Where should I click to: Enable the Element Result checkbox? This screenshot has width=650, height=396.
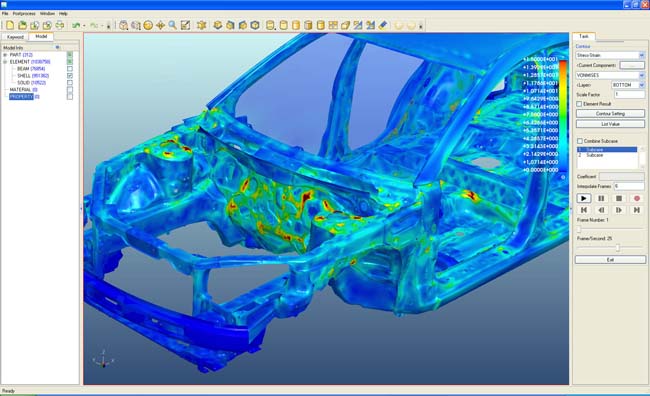point(580,104)
